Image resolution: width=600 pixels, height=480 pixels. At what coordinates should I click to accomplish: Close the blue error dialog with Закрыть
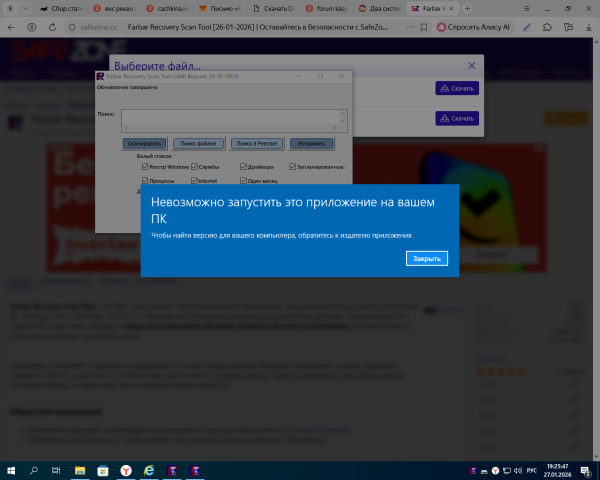point(427,258)
